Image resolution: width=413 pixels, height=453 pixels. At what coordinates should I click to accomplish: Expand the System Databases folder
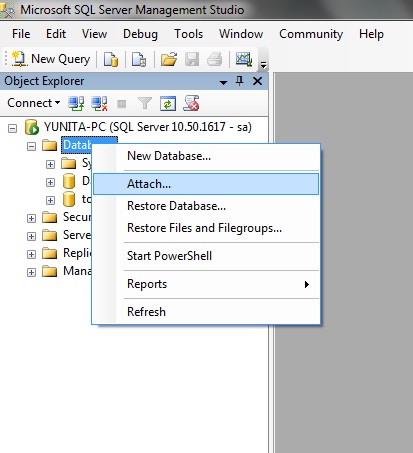point(50,164)
